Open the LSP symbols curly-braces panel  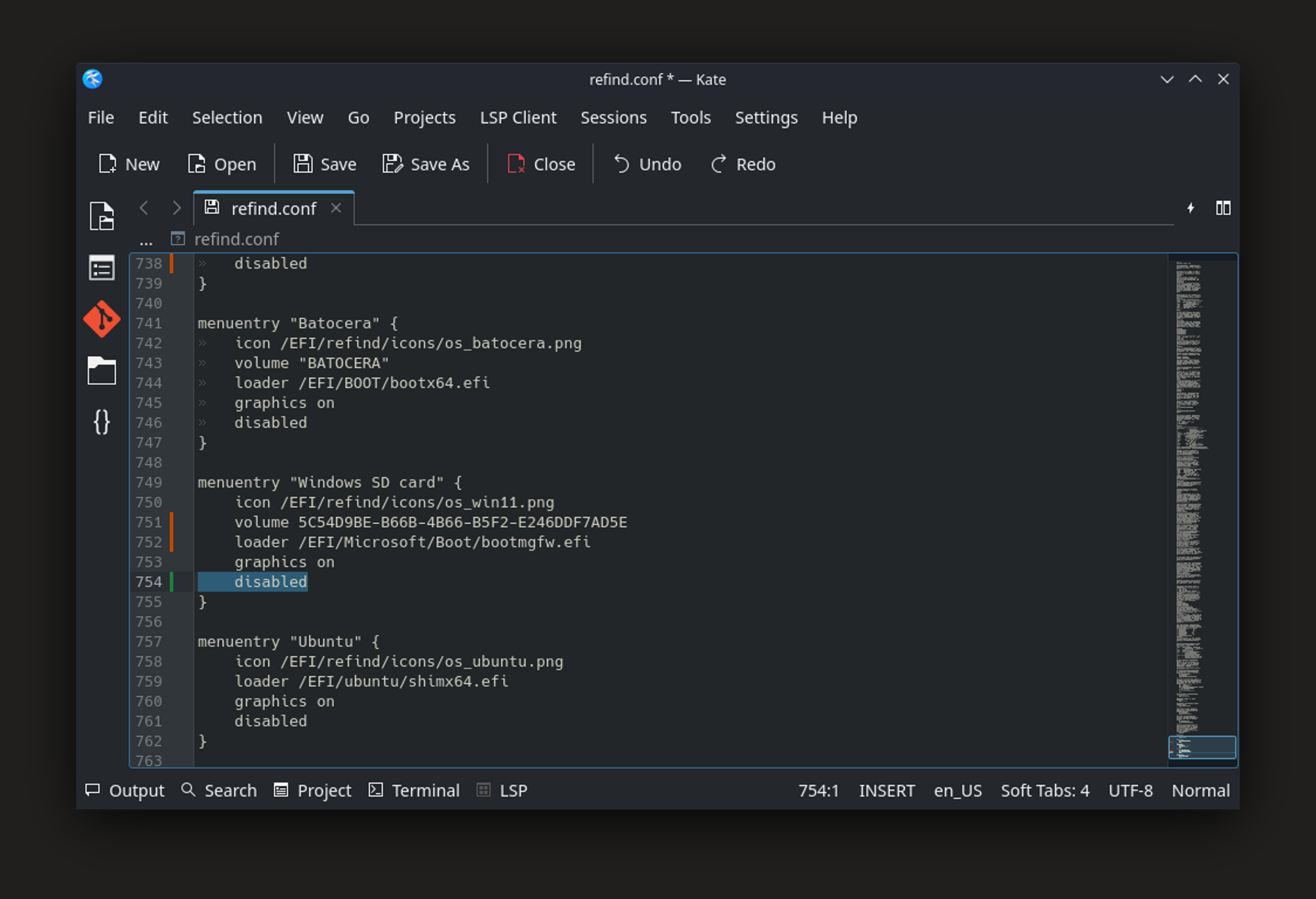point(102,422)
